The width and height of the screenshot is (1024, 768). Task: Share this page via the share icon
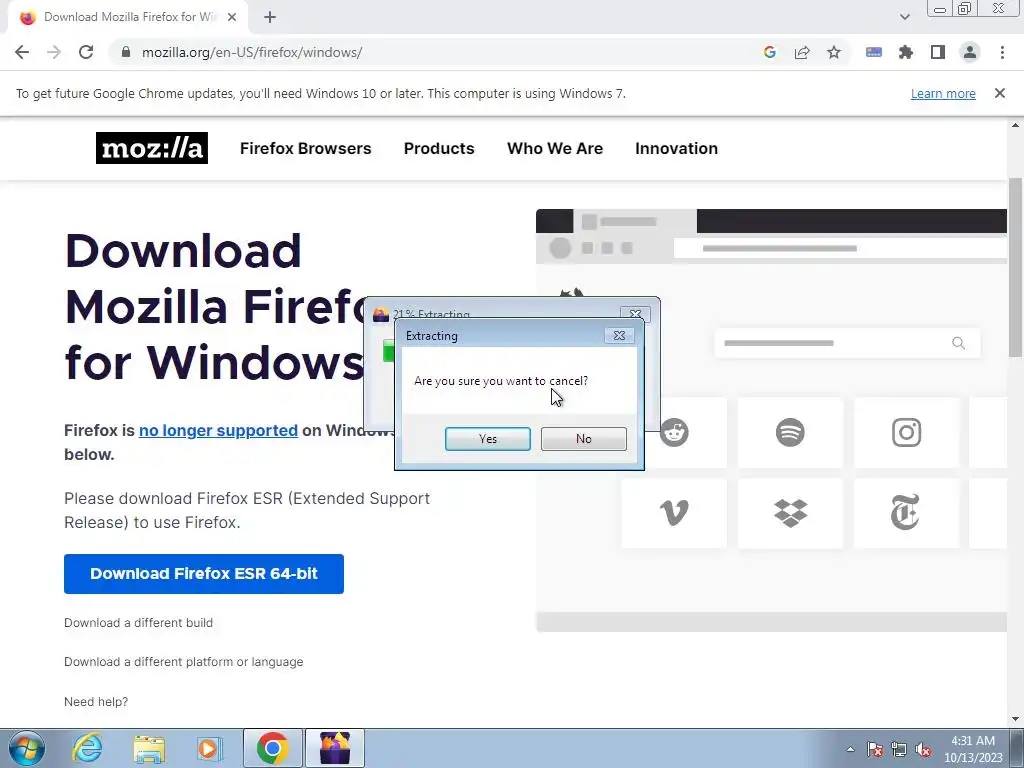coord(802,52)
